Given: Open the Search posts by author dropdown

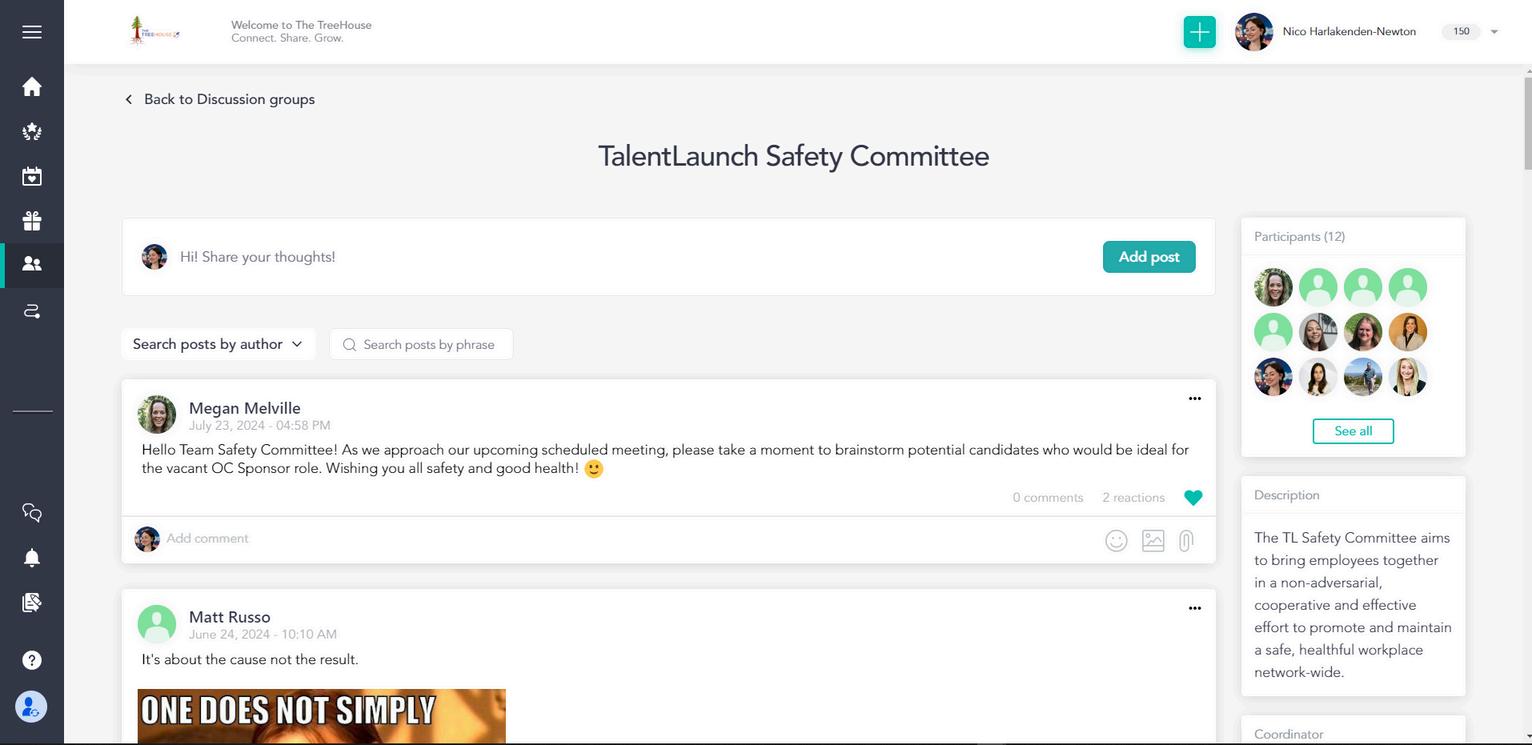Looking at the screenshot, I should [x=218, y=344].
